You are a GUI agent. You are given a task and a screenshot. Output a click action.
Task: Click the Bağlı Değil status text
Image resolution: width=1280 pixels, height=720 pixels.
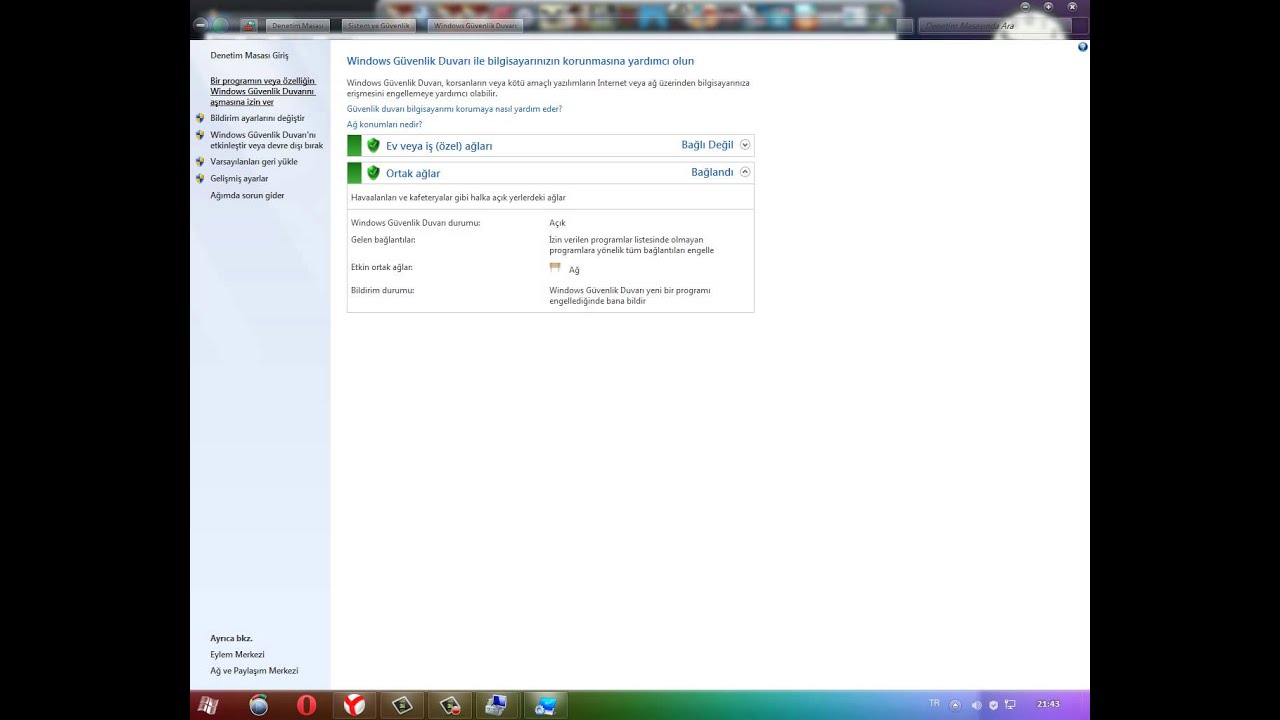(707, 145)
